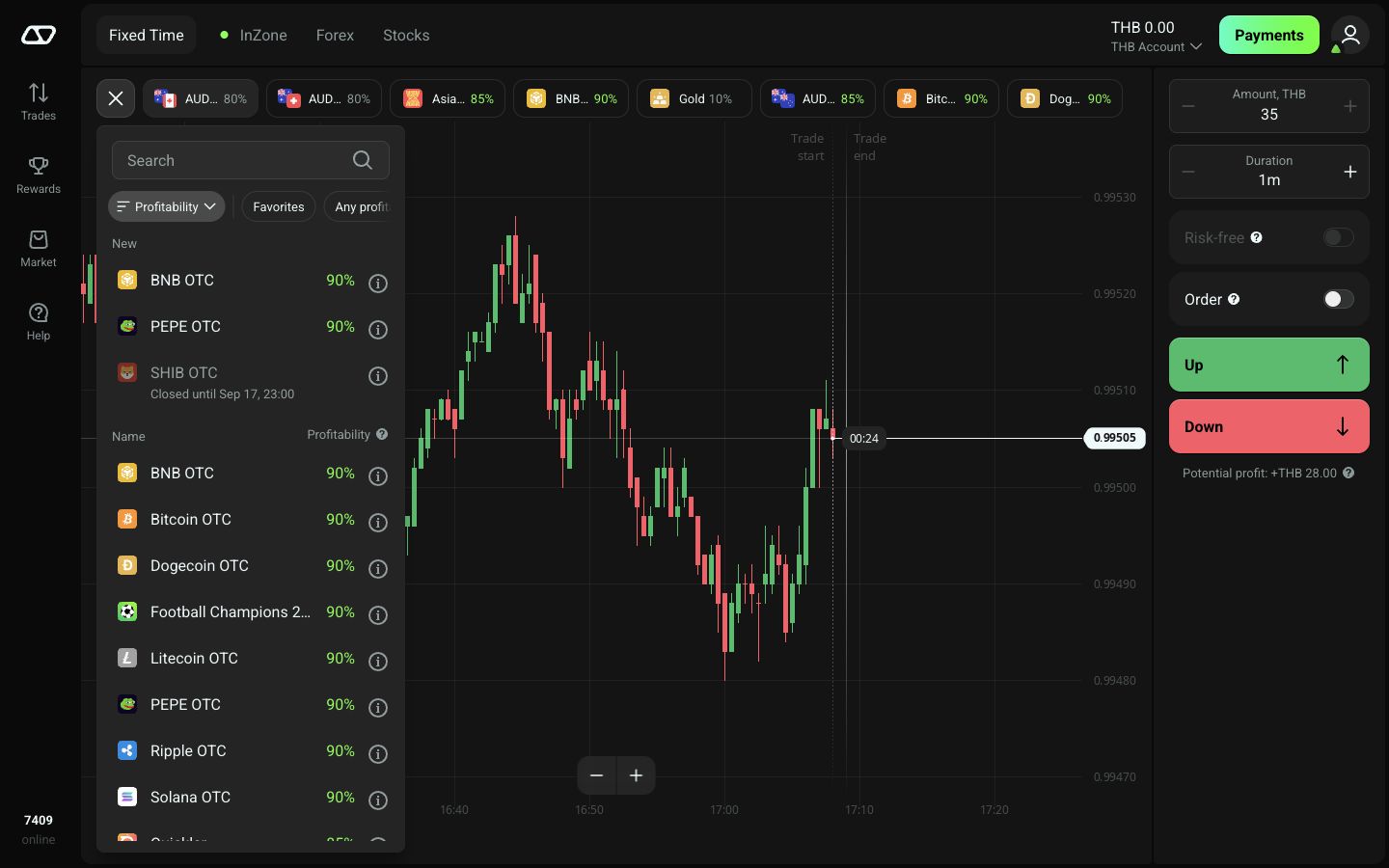This screenshot has width=1389, height=868.
Task: Click the chart zoom out minus icon
Action: (596, 775)
